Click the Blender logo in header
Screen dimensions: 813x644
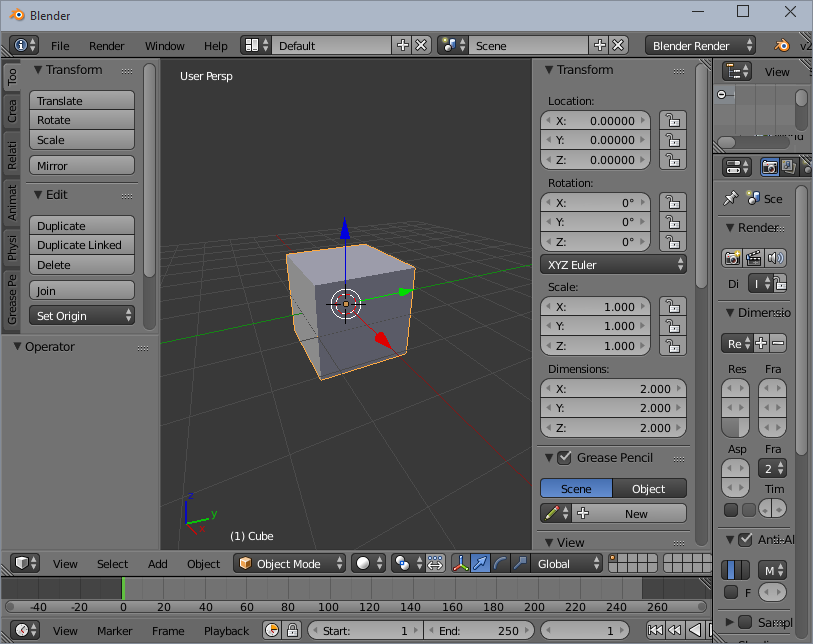[781, 46]
